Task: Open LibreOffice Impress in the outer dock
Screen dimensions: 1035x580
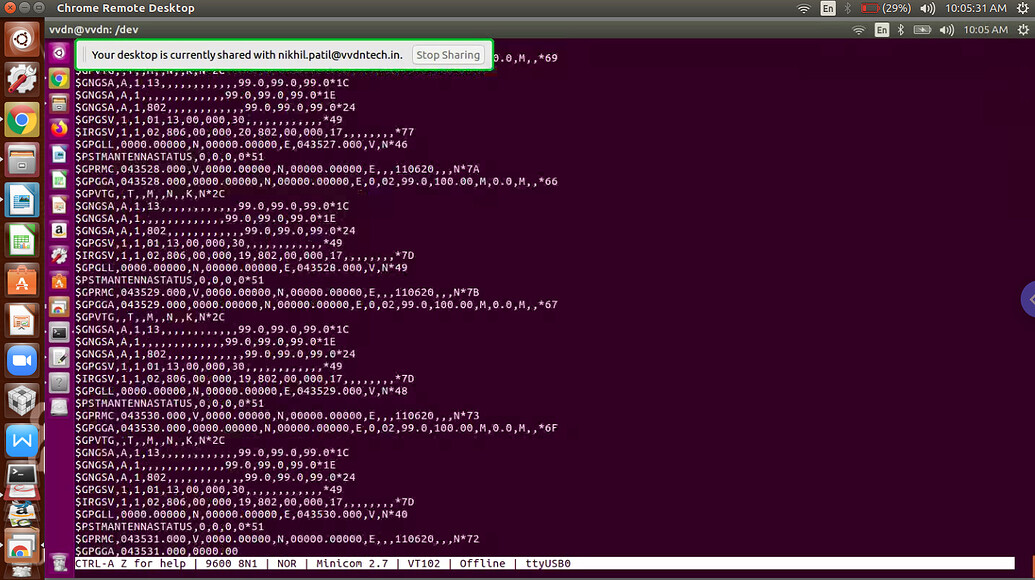Action: tap(21, 322)
